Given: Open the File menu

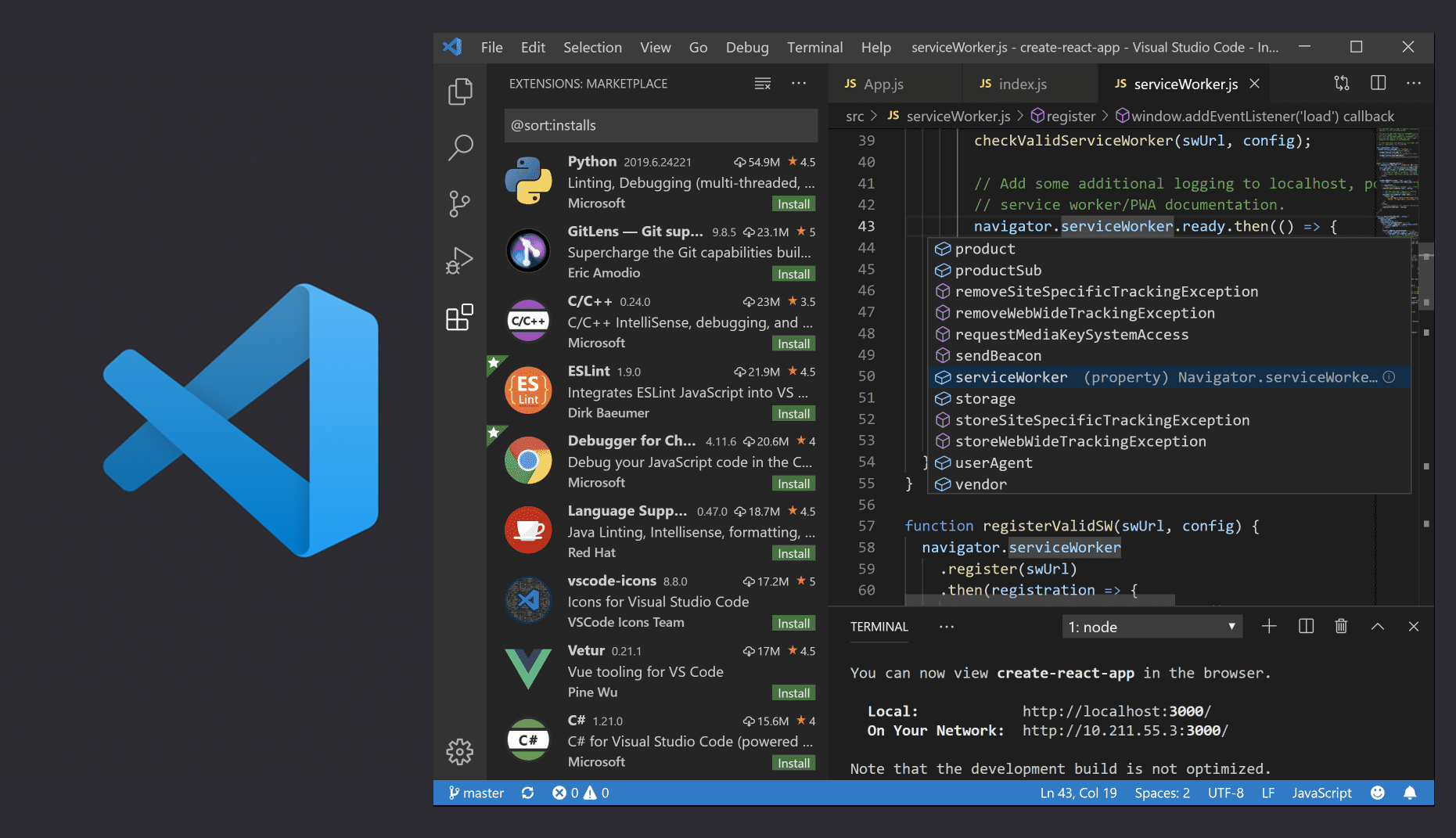Looking at the screenshot, I should click(x=492, y=47).
